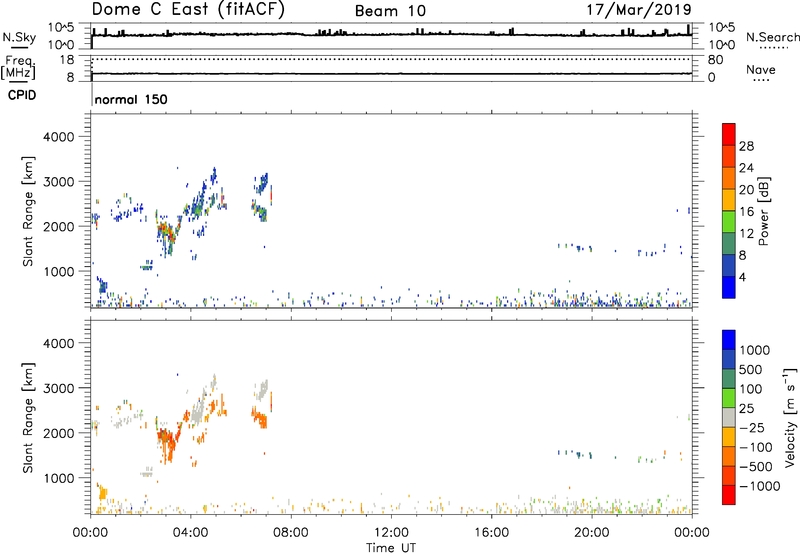
Task: Click the "04:00" time axis tick
Action: tap(190, 533)
